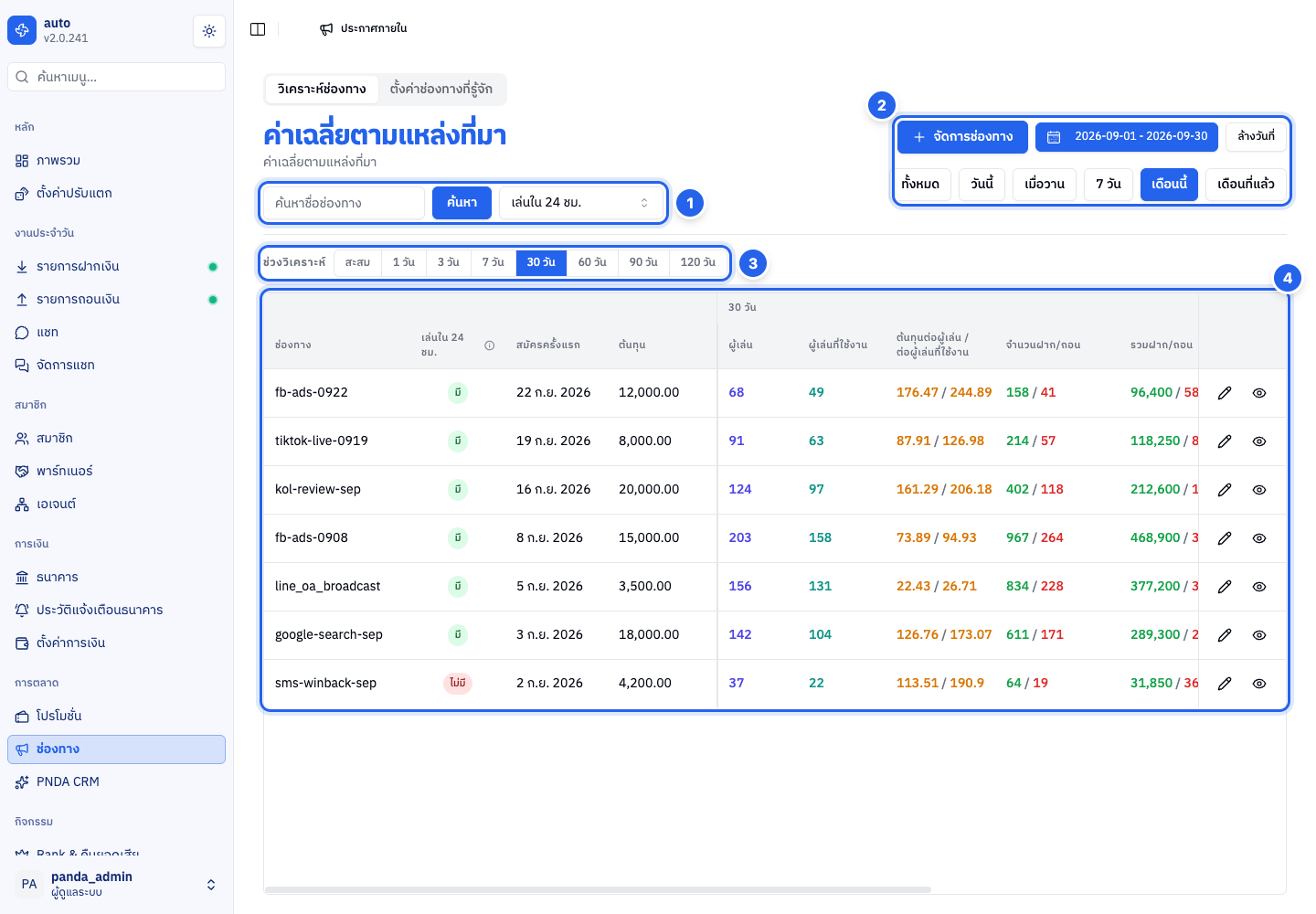Edit the tiktok-live-0919 channel
The image size is (1316, 914).
tap(1225, 441)
